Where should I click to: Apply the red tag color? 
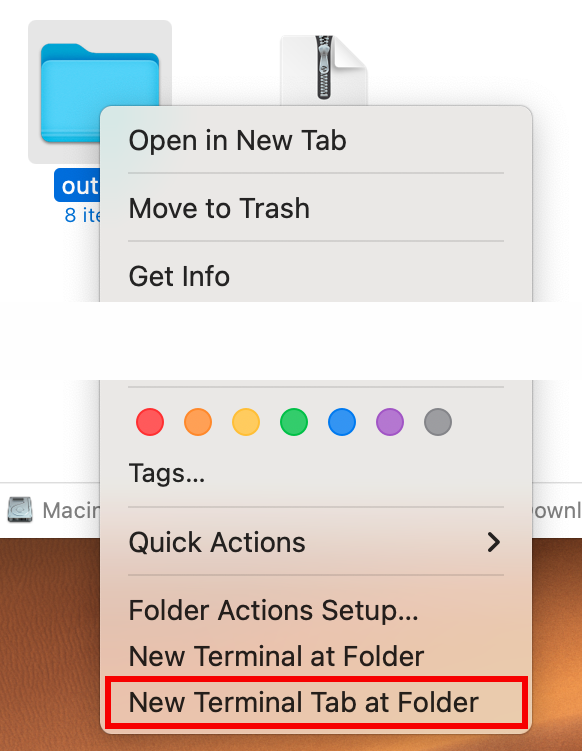150,422
